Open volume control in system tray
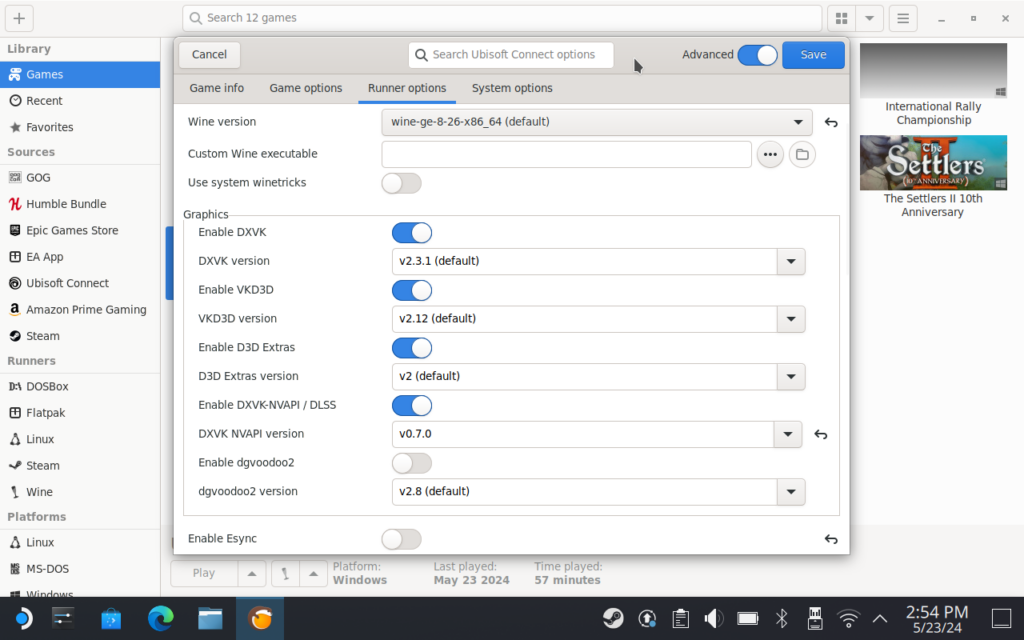The image size is (1024, 640). click(x=713, y=618)
